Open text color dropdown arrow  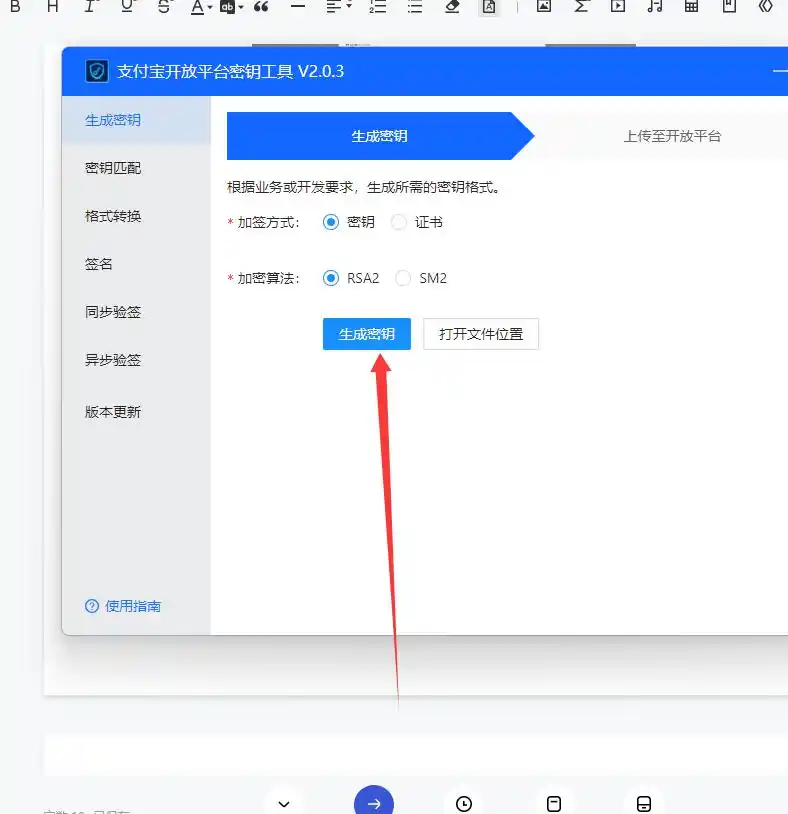coord(210,7)
